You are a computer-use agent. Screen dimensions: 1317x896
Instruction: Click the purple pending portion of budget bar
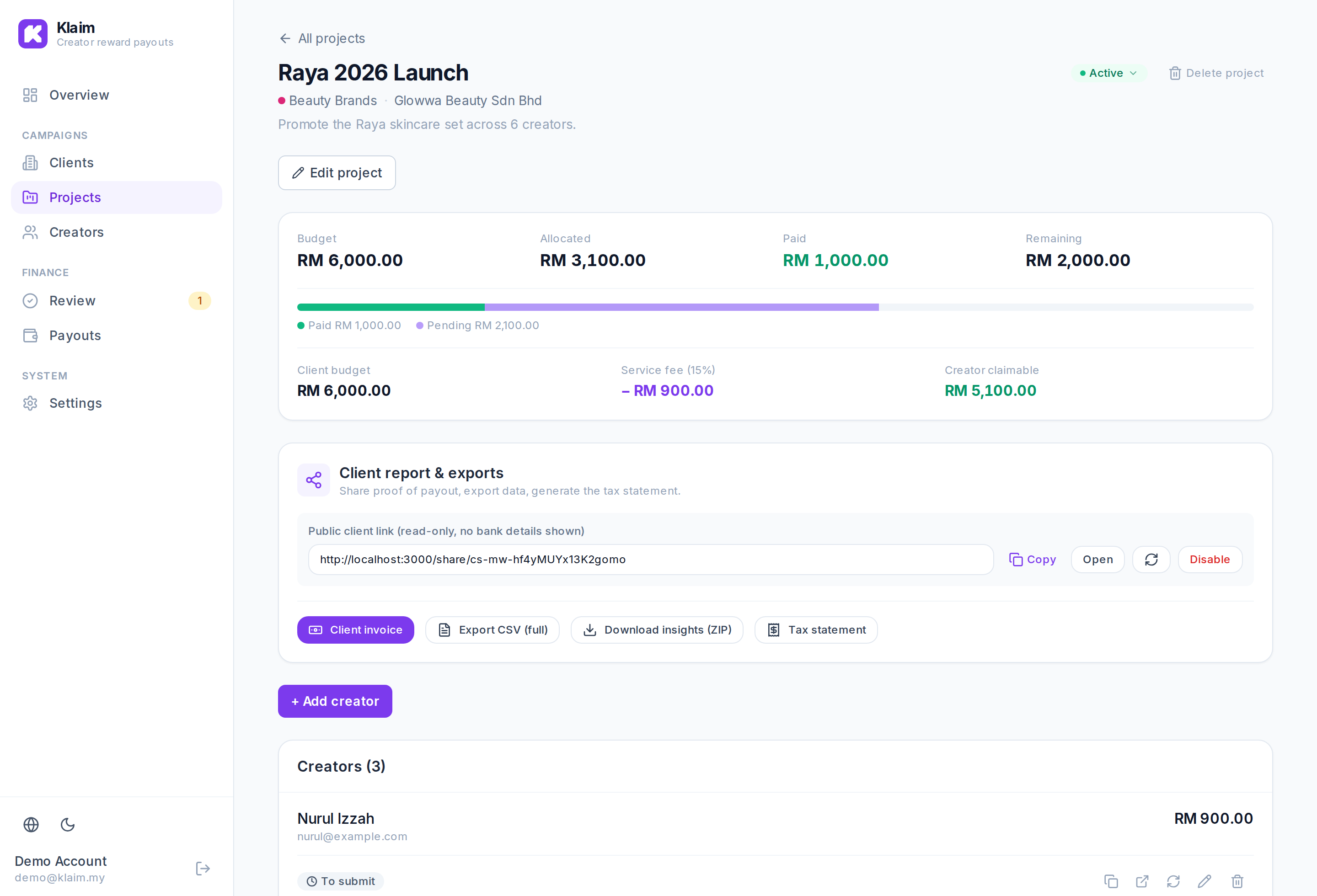click(682, 307)
